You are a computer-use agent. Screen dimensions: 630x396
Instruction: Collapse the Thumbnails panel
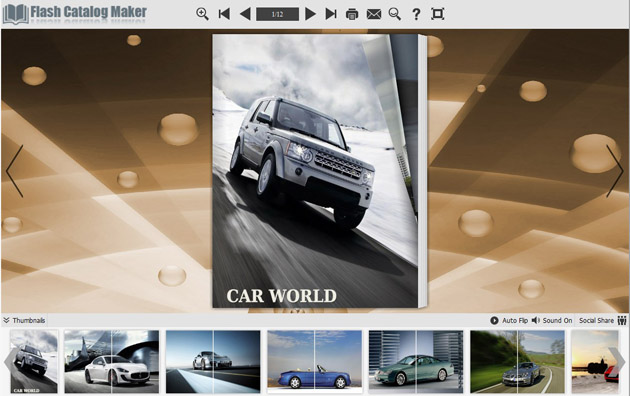(x=24, y=320)
